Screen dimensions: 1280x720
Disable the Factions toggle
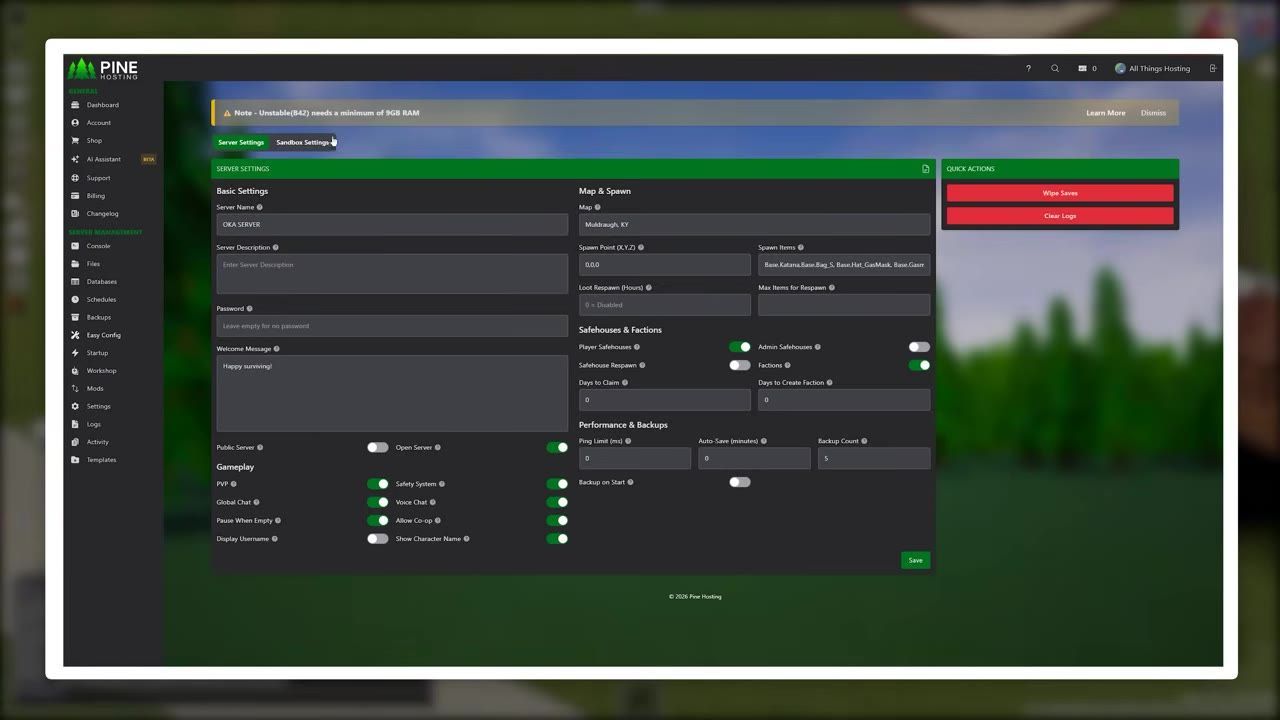click(x=919, y=365)
